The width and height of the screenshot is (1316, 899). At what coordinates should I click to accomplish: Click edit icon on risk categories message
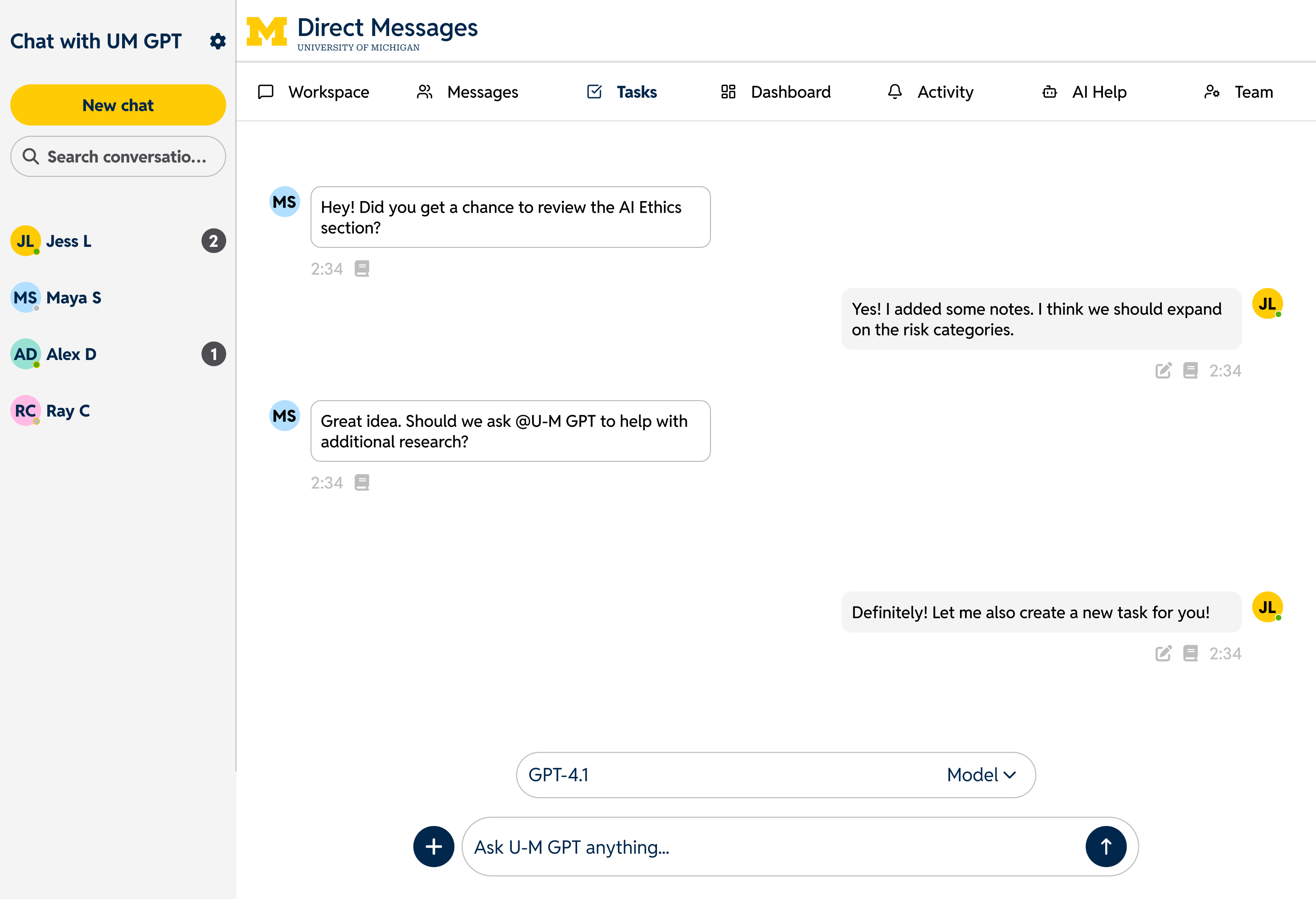[1163, 371]
